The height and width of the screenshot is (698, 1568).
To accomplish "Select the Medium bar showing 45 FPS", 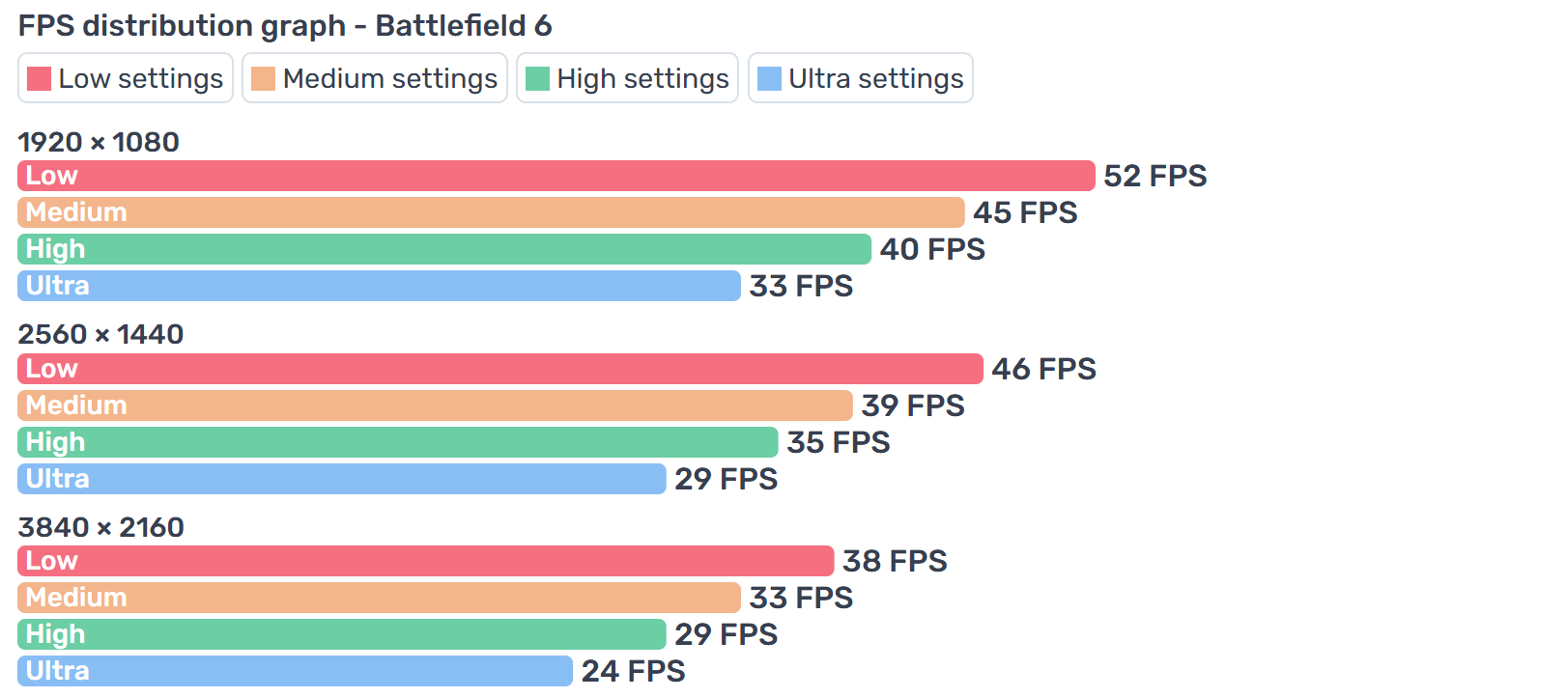I will click(491, 212).
